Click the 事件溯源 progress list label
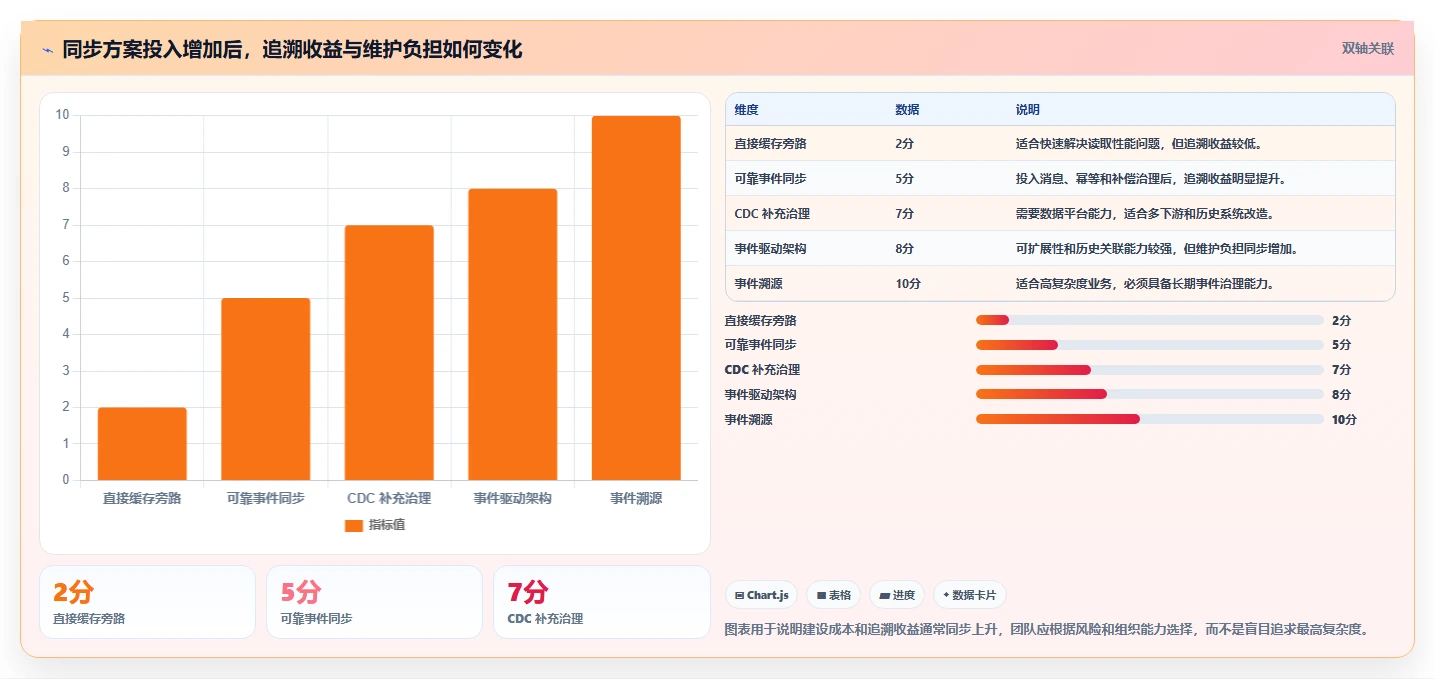 pos(749,420)
